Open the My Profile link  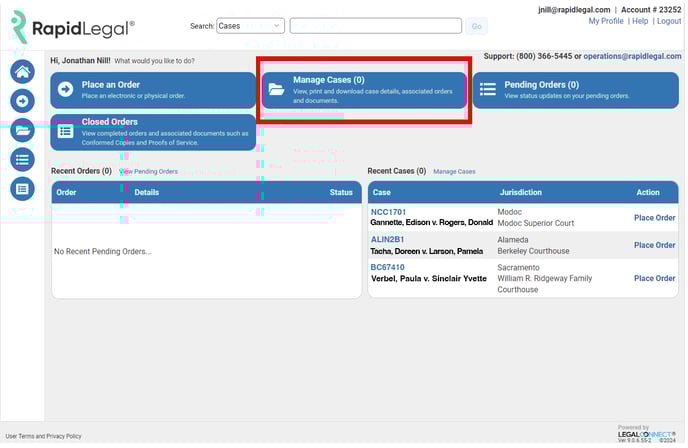coord(606,21)
